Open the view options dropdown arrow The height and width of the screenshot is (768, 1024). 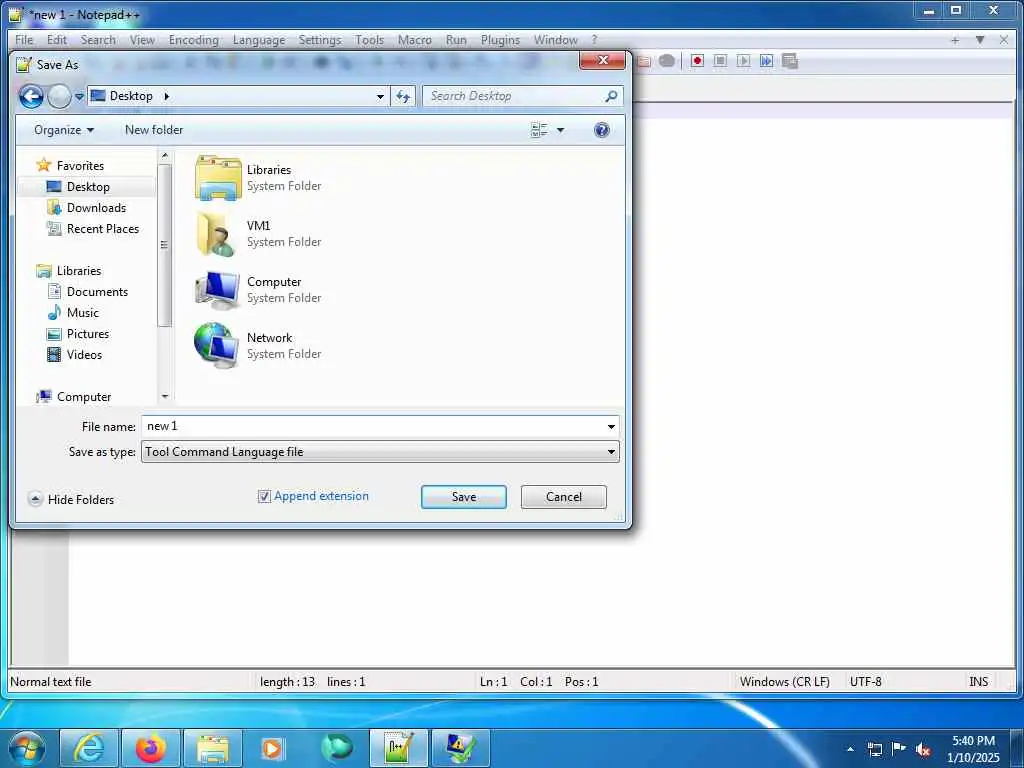(x=560, y=130)
